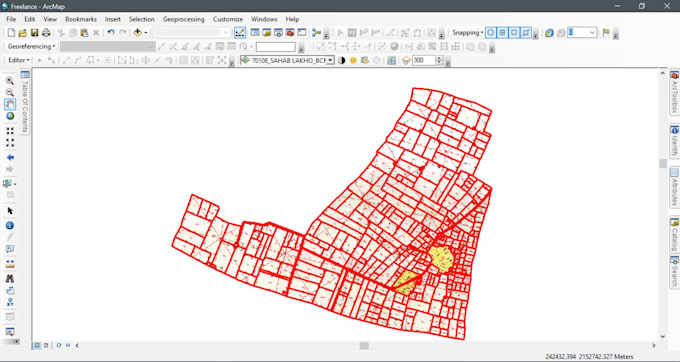Click the Save icon in toolbar
Screen dimensions: 680x362
(x=34, y=33)
